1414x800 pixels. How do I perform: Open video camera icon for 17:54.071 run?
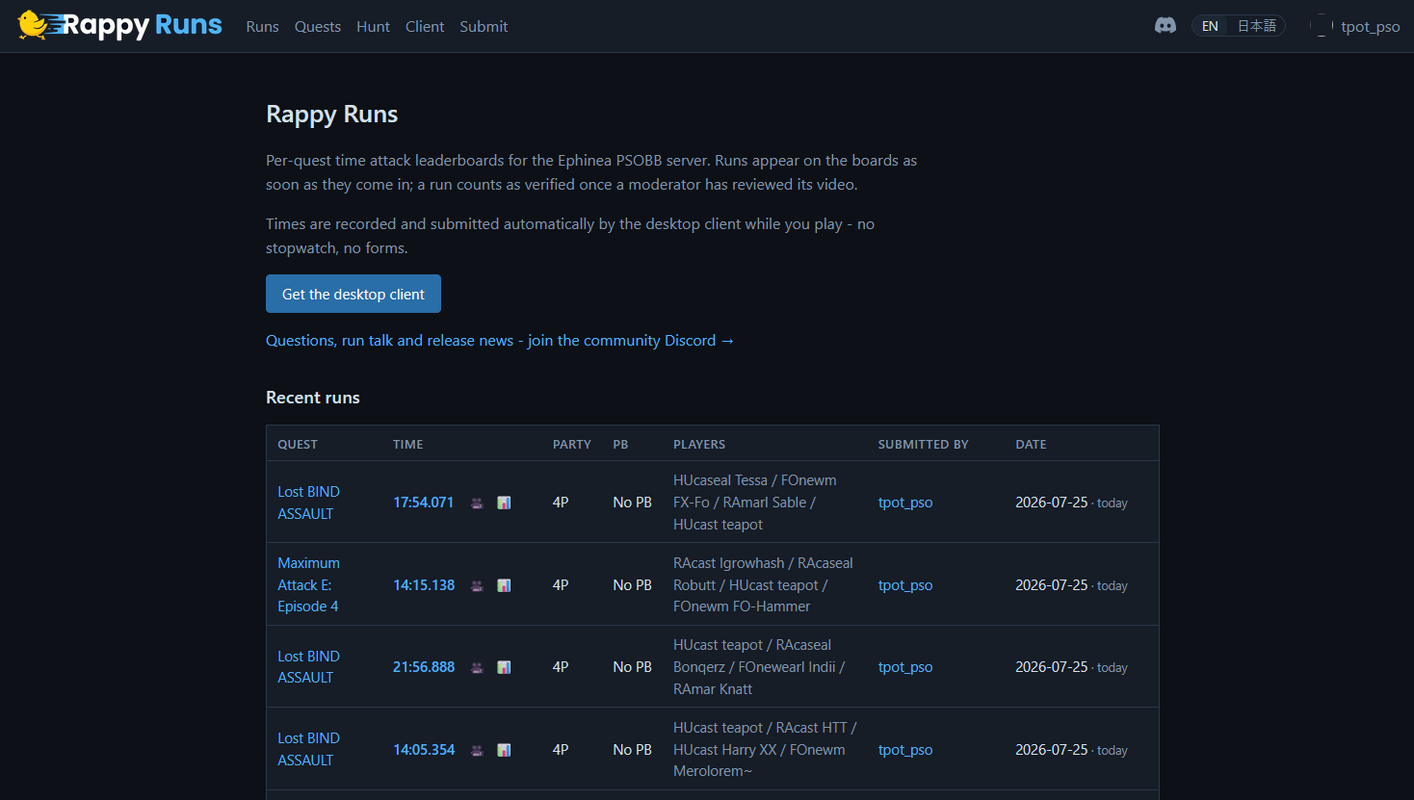click(x=477, y=503)
